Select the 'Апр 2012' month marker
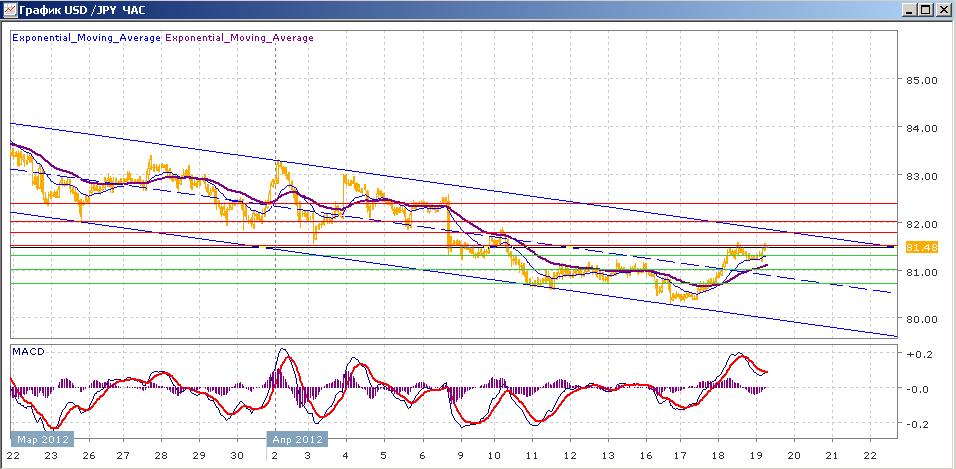 coord(297,439)
